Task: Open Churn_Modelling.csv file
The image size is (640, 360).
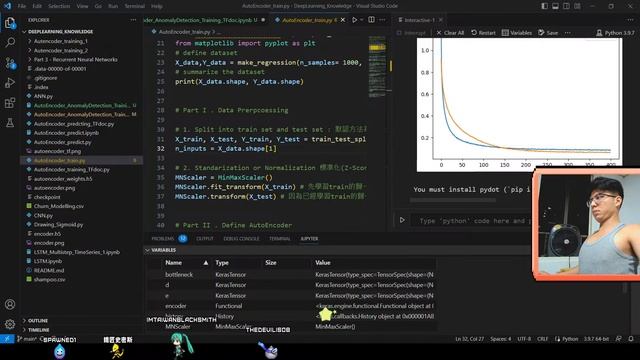Action: 58,206
